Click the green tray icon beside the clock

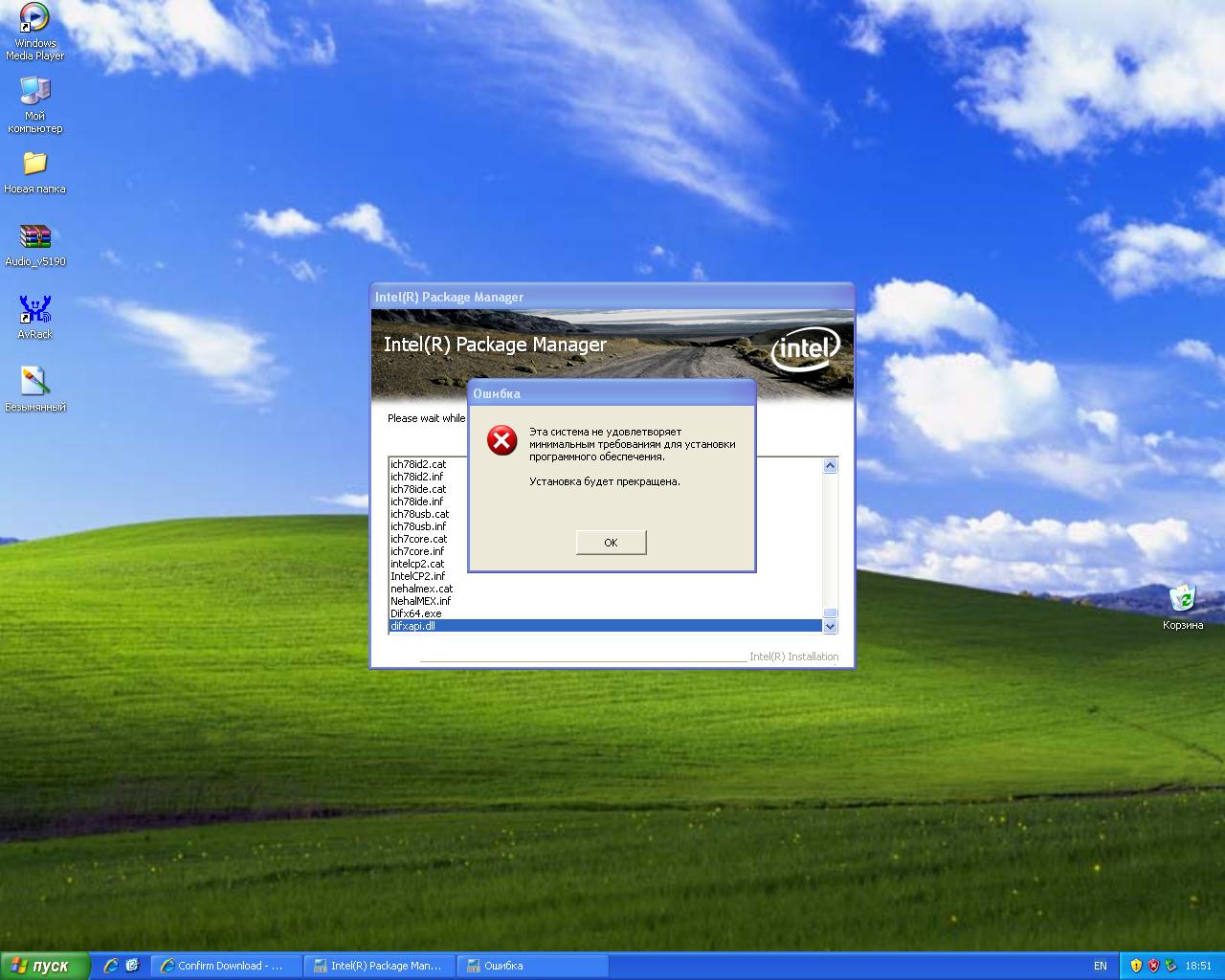[1169, 966]
